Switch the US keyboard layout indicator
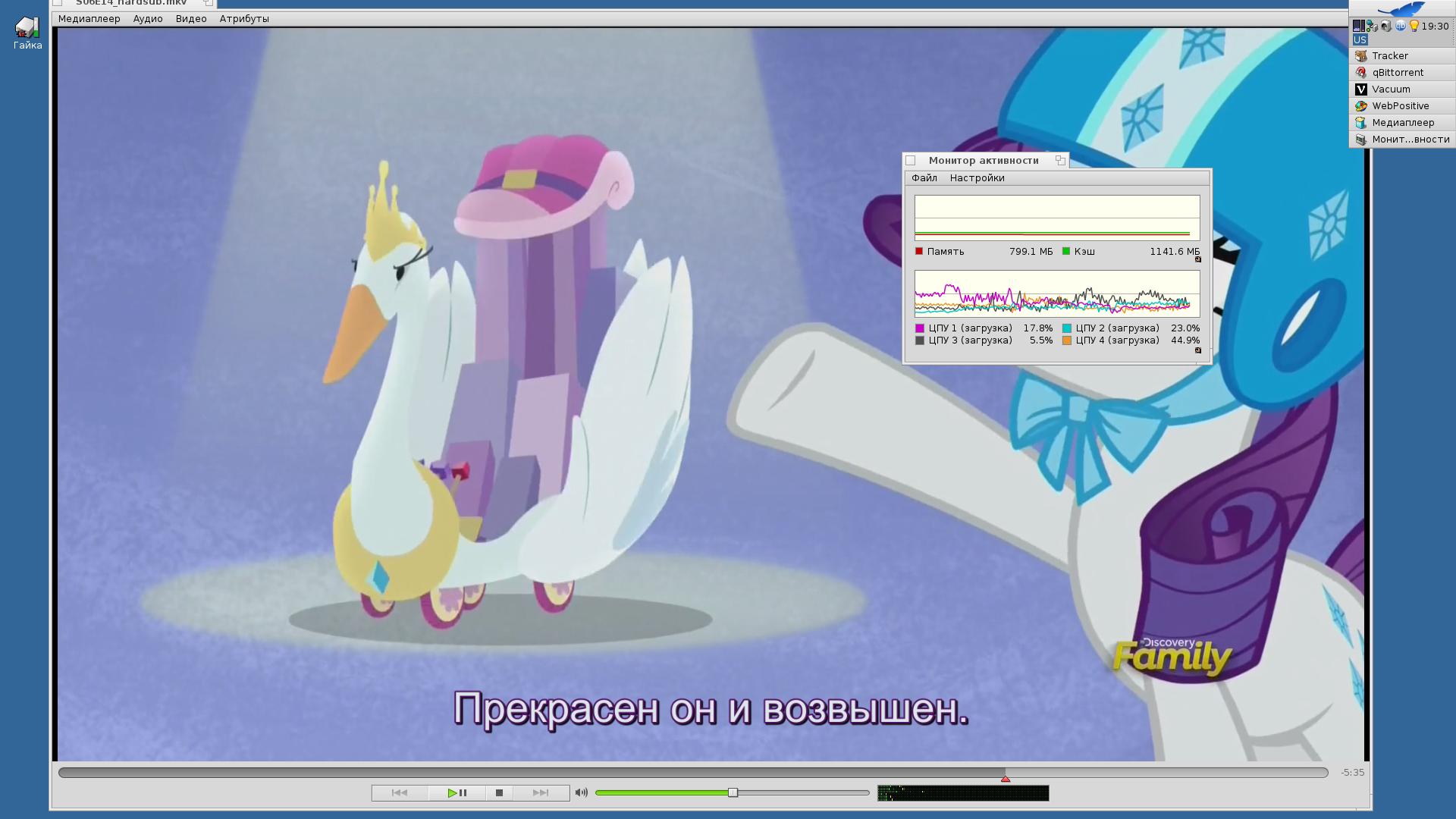 point(1360,39)
